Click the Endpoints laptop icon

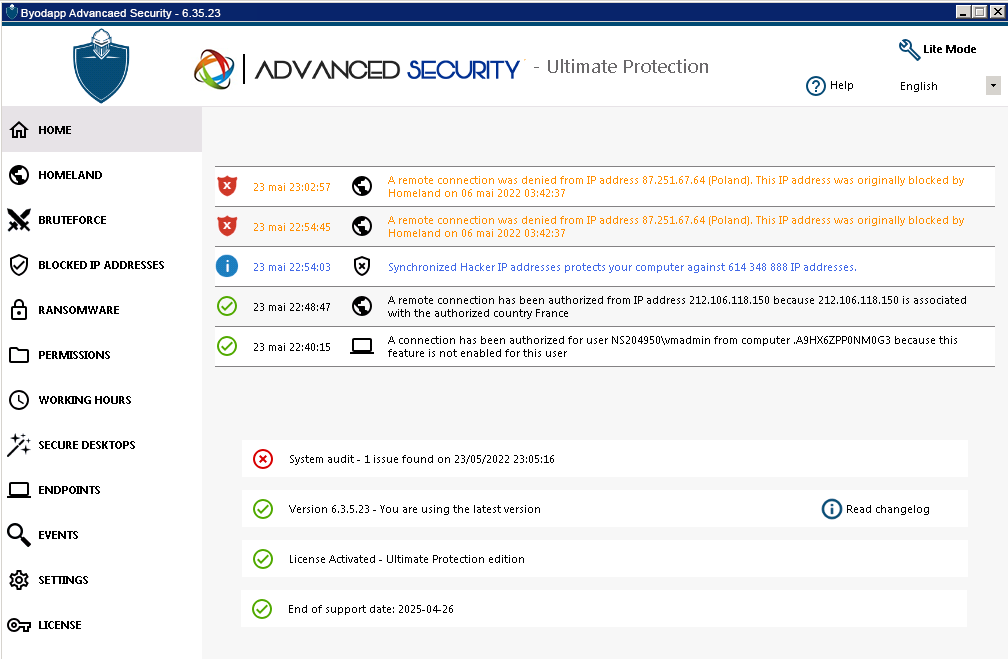tap(19, 490)
